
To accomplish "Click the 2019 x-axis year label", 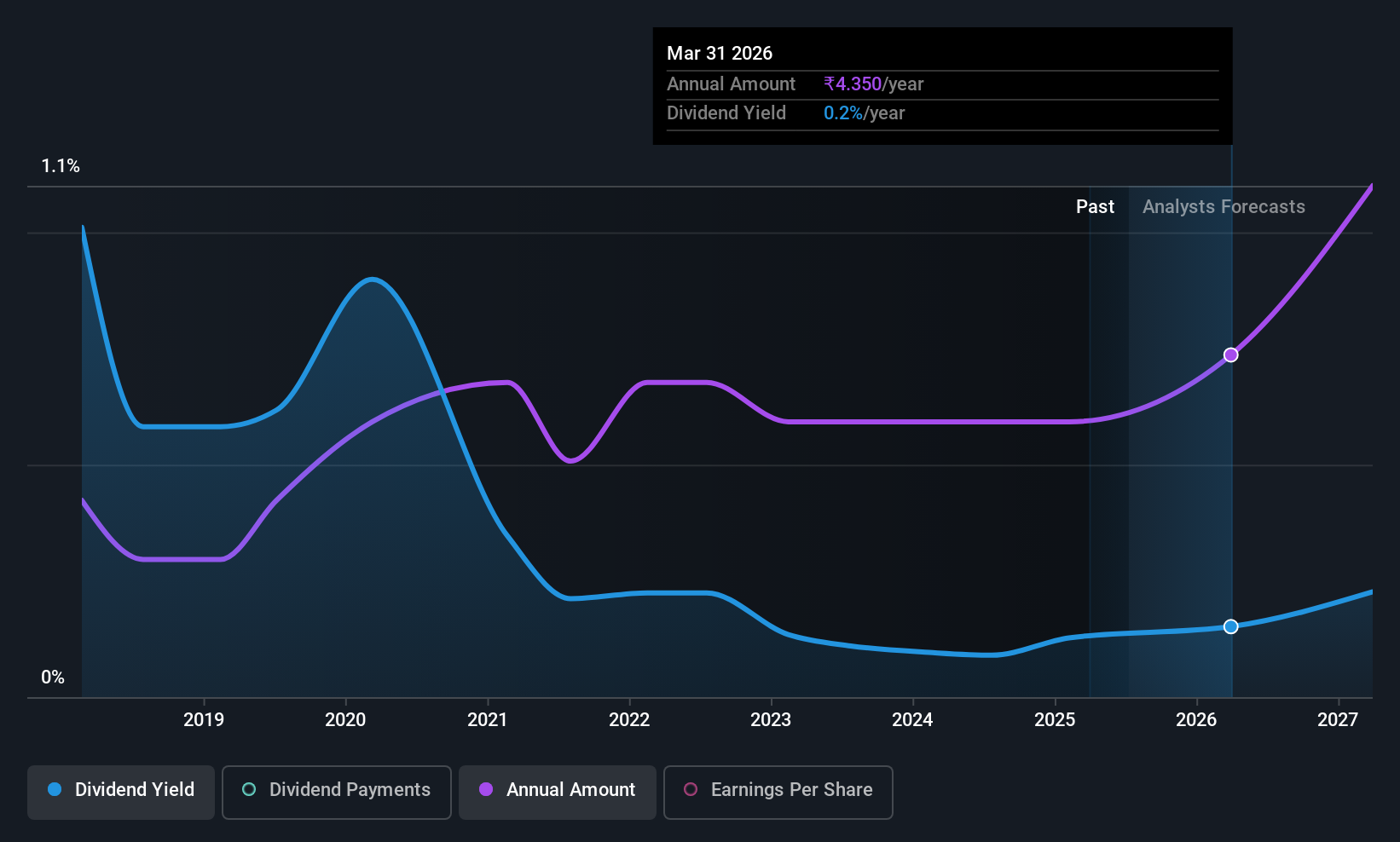I will click(x=204, y=720).
